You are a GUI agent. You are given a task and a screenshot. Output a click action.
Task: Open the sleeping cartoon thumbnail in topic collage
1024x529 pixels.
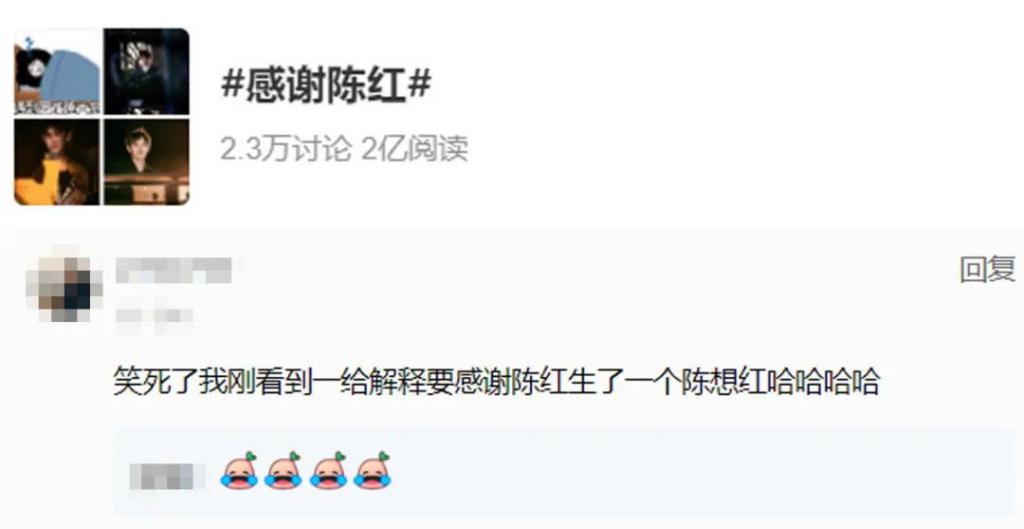pyautogui.click(x=57, y=72)
